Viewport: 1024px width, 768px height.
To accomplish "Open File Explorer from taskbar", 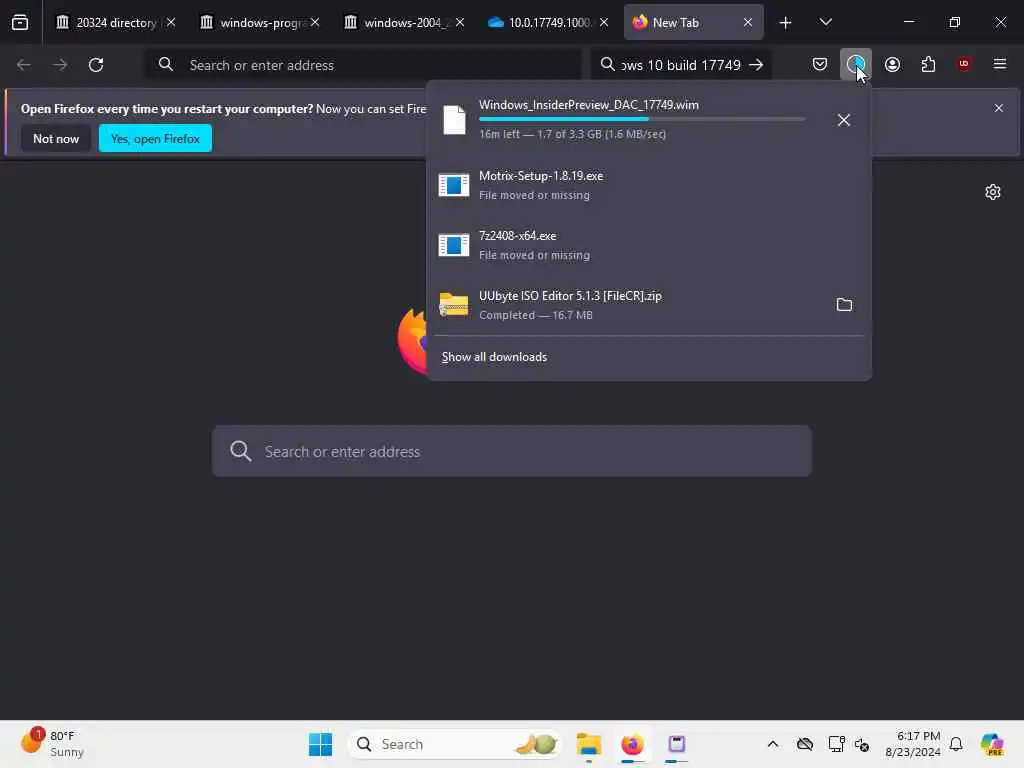I will 588,744.
